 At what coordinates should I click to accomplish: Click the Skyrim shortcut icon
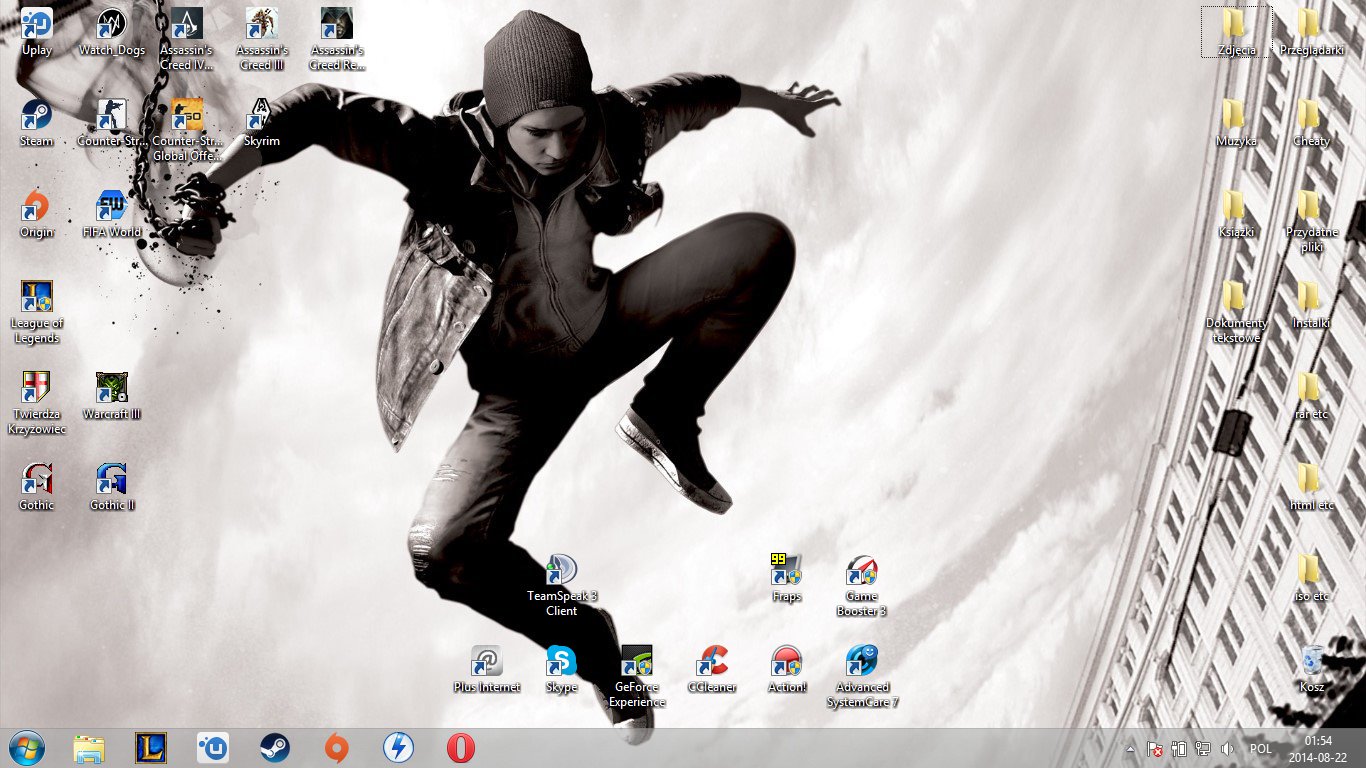(x=261, y=122)
